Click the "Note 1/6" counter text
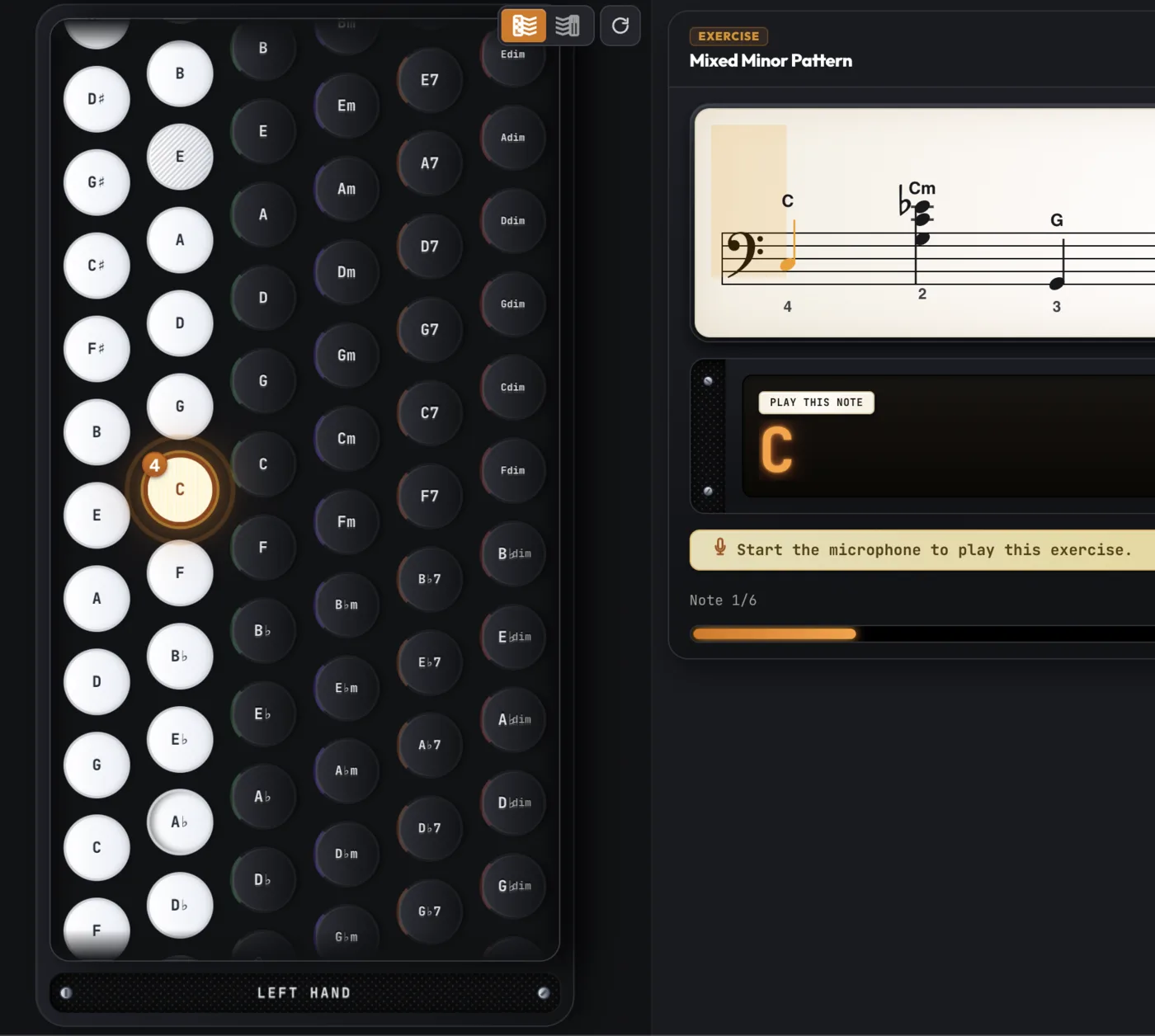Image resolution: width=1155 pixels, height=1036 pixels. point(723,600)
